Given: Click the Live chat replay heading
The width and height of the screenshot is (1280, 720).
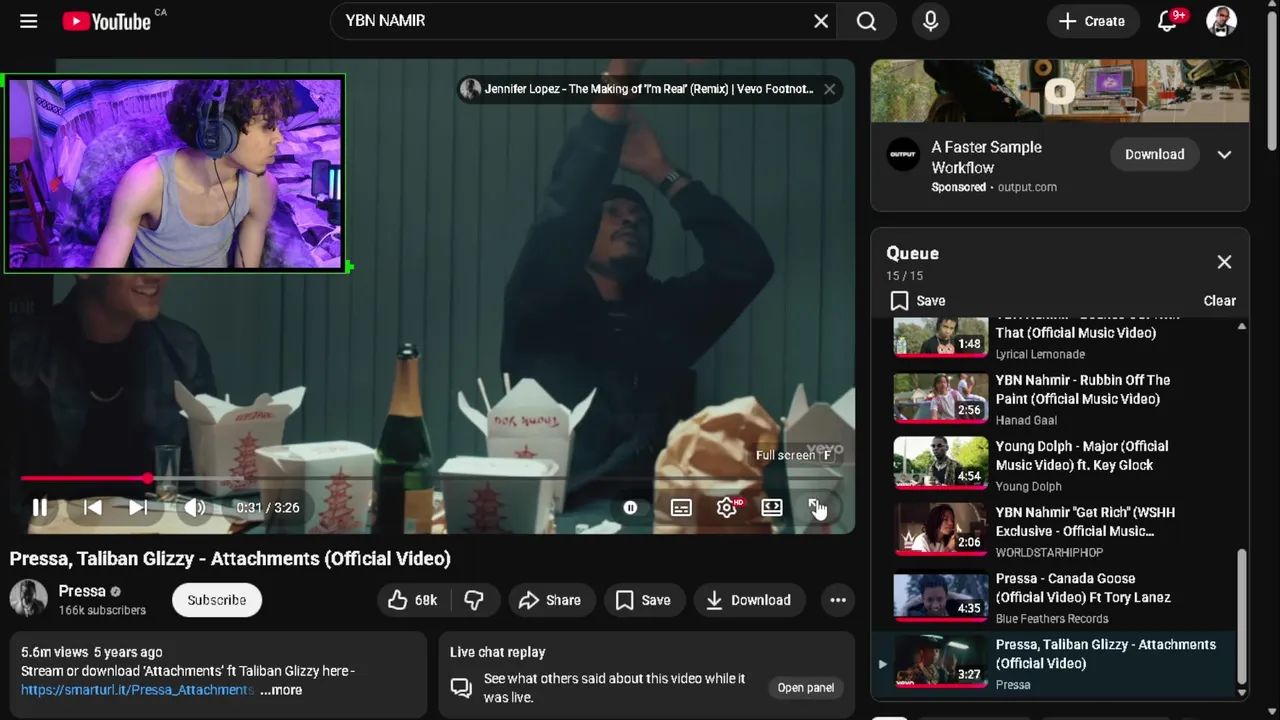Looking at the screenshot, I should [497, 652].
